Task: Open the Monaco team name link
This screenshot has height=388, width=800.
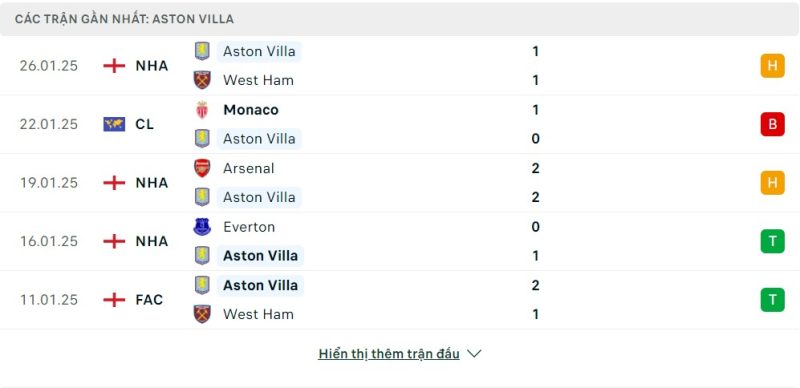Action: pyautogui.click(x=251, y=110)
